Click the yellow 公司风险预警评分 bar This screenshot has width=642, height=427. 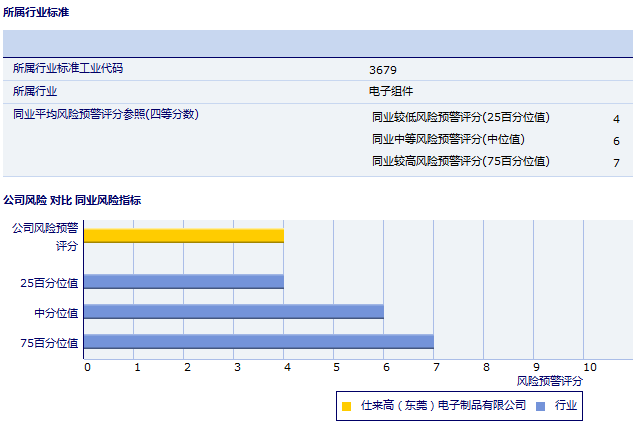click(x=183, y=236)
